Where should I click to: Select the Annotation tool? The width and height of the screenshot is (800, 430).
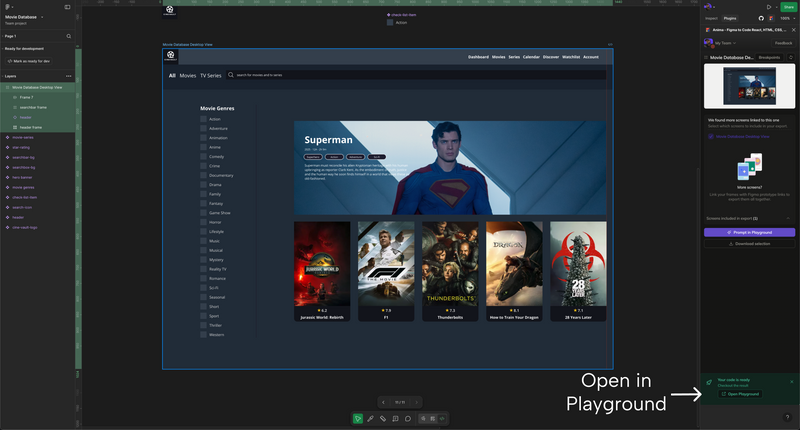point(395,419)
